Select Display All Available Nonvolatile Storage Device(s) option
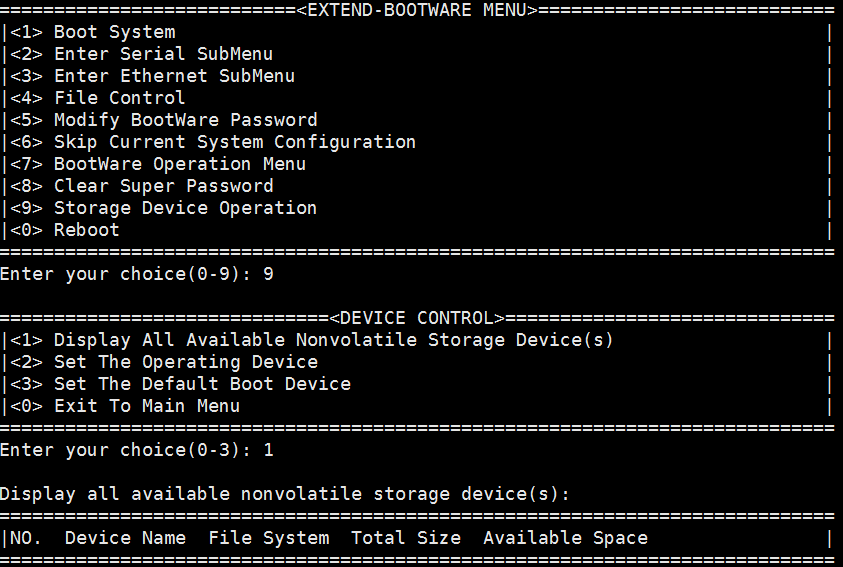The width and height of the screenshot is (843, 567). click(x=333, y=340)
